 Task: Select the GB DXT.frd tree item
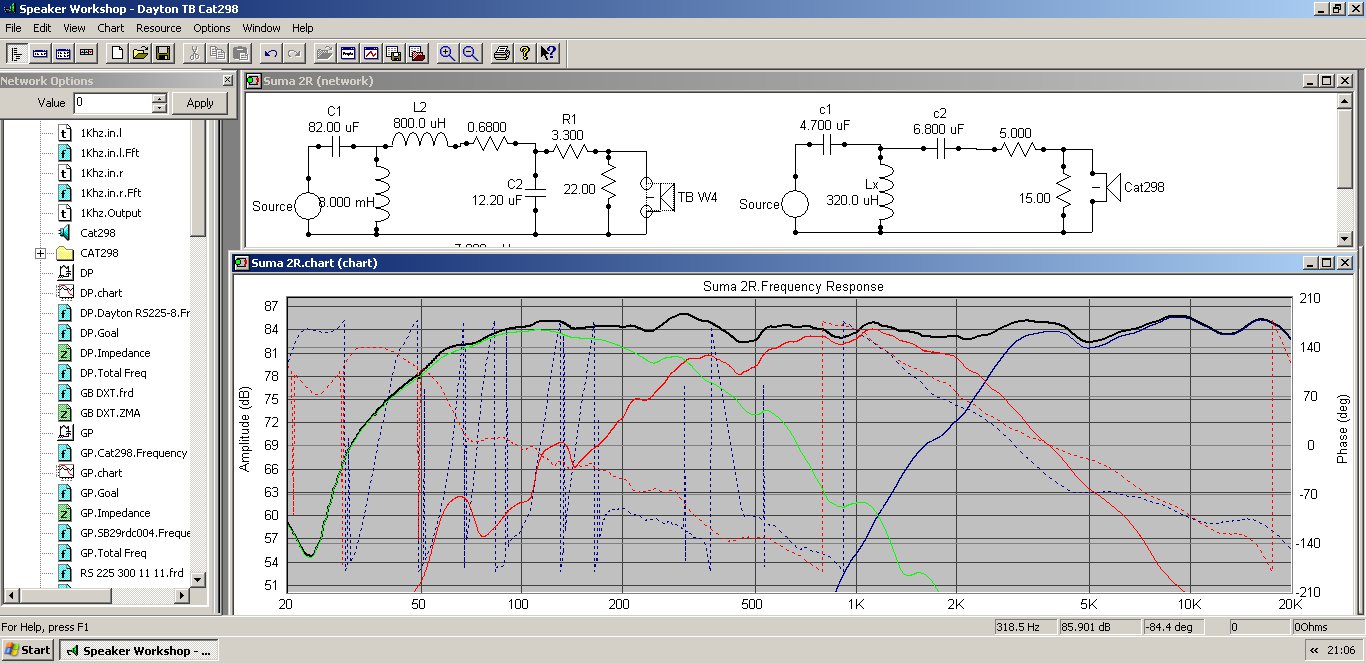pyautogui.click(x=106, y=393)
